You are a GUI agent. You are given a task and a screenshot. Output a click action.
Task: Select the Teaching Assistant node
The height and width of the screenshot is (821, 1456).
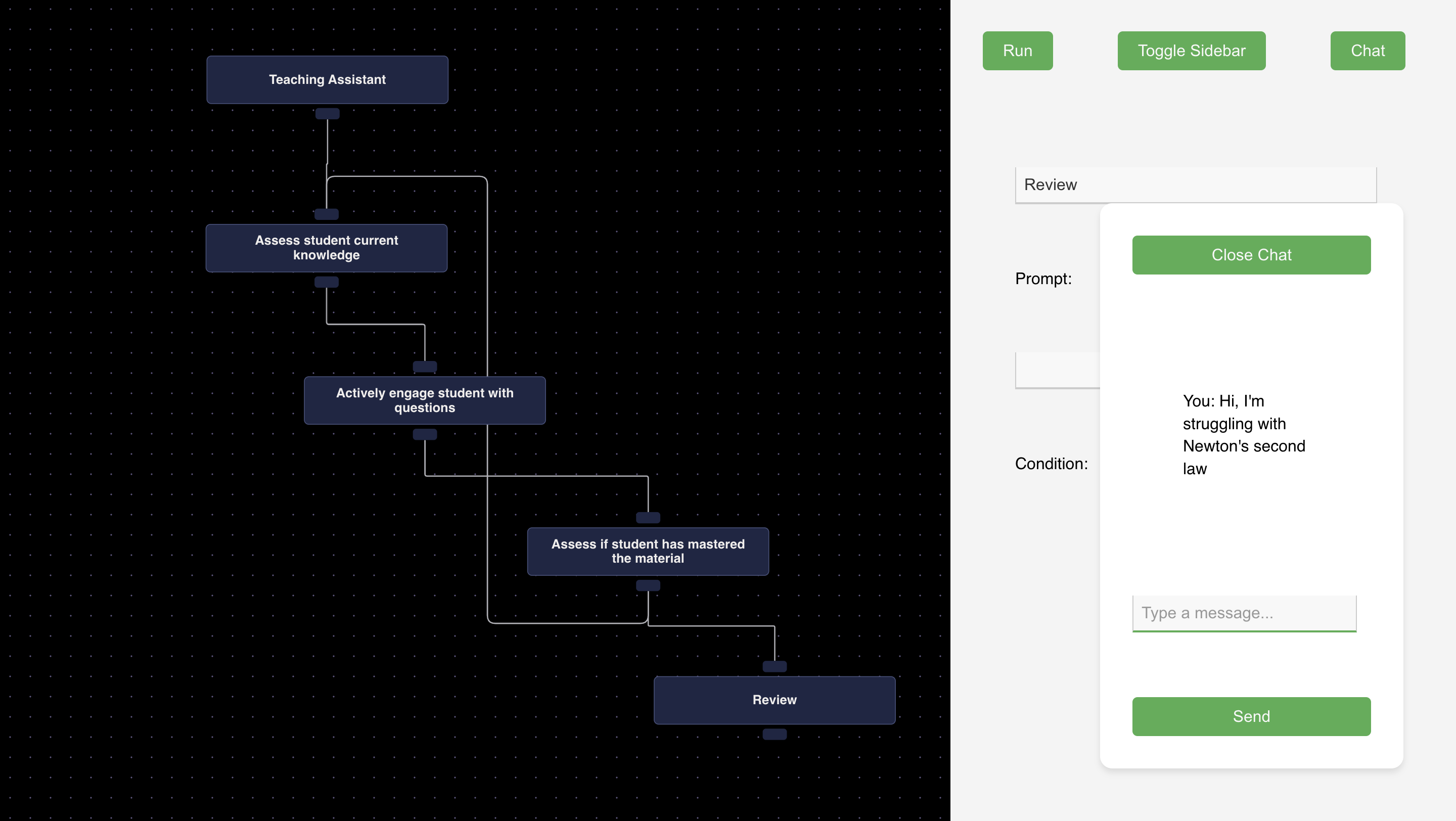click(327, 80)
